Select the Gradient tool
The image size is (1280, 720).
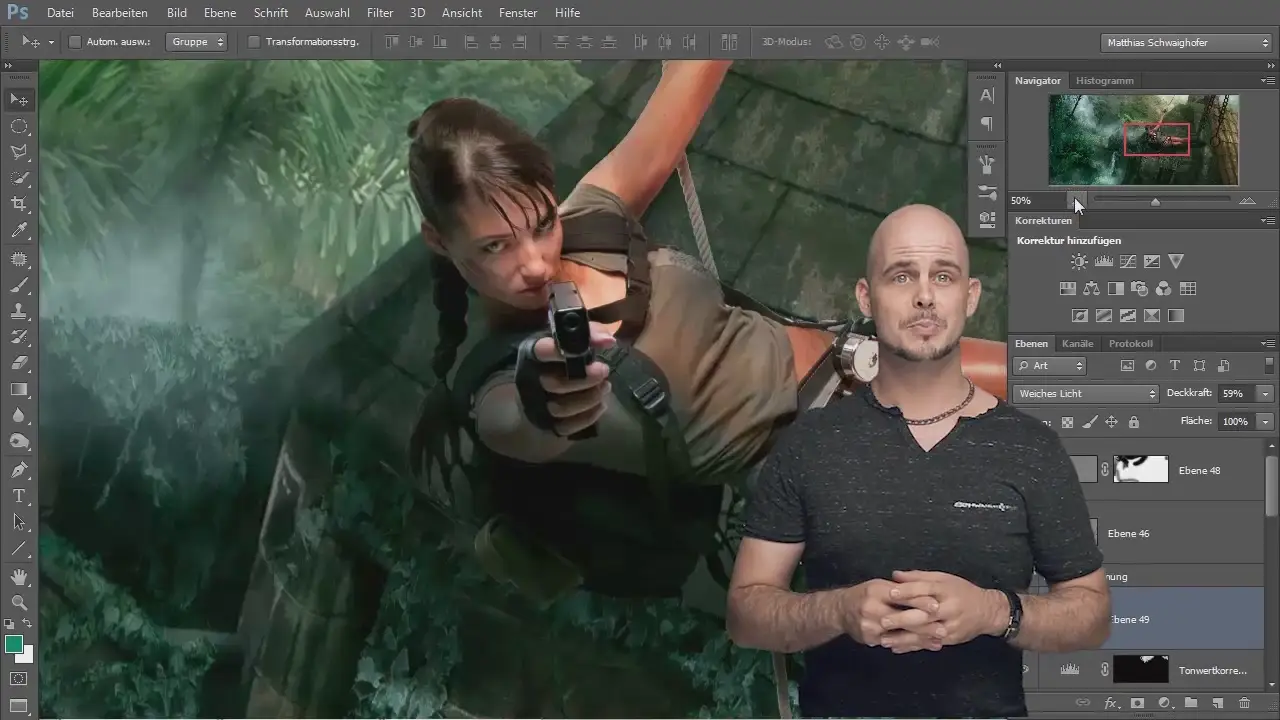19,389
